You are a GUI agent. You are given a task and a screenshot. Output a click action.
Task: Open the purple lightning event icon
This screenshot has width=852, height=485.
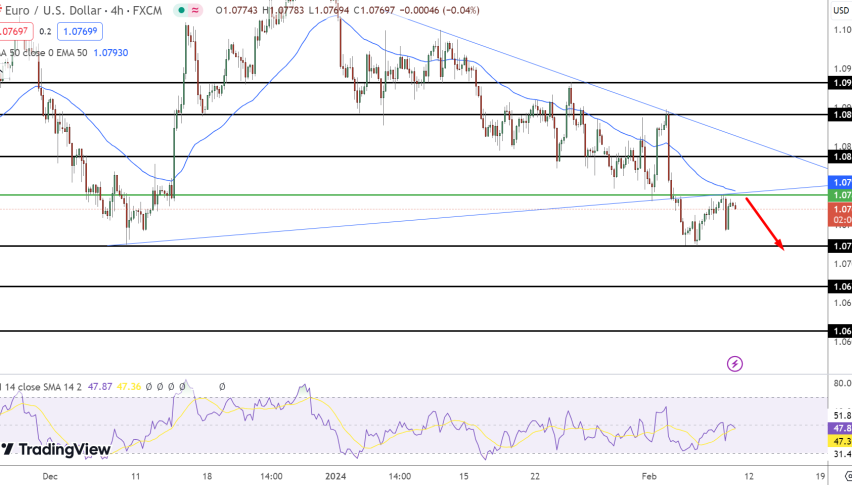click(735, 363)
